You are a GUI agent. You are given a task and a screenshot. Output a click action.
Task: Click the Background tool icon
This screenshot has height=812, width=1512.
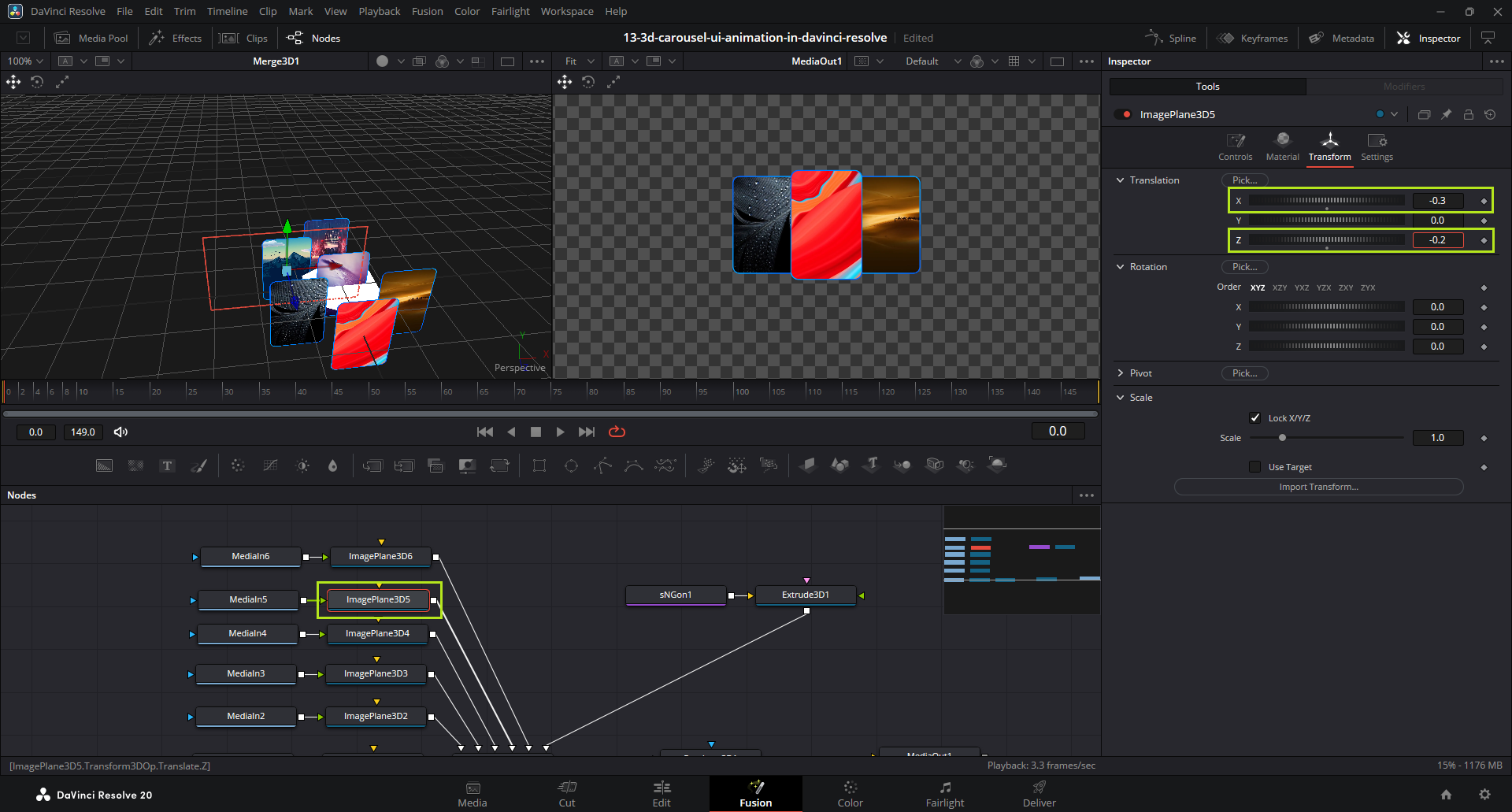(x=104, y=465)
